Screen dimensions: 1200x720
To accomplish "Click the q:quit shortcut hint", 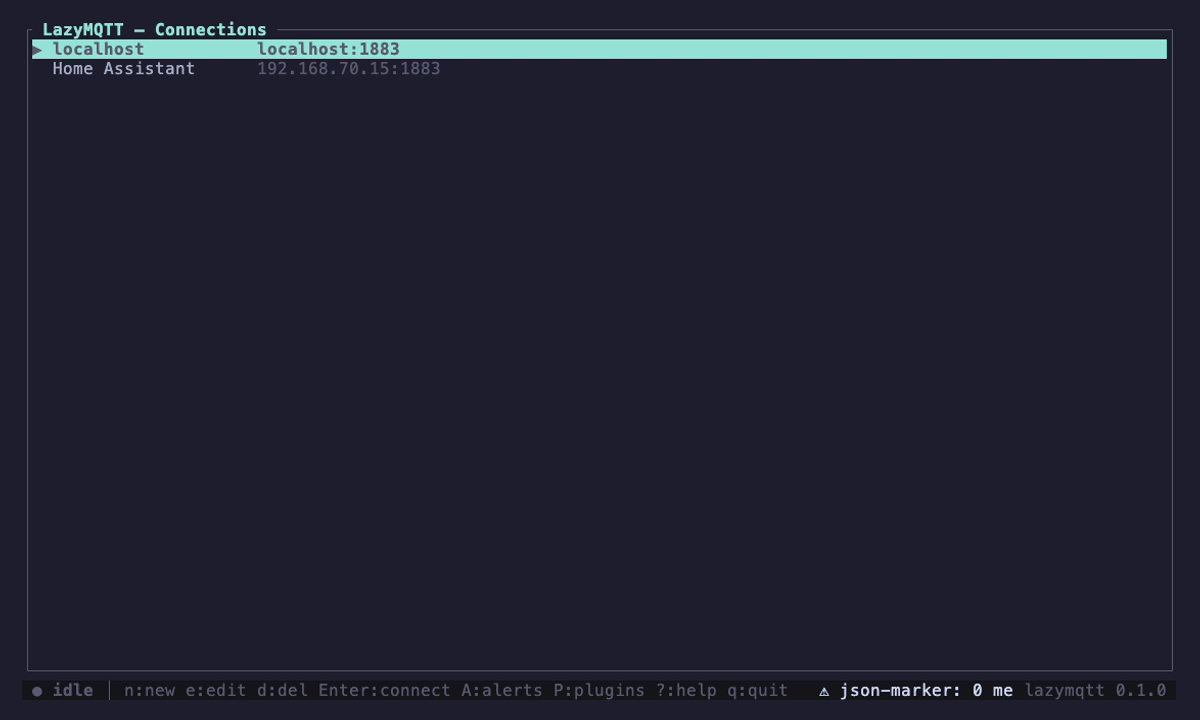I will coord(757,690).
